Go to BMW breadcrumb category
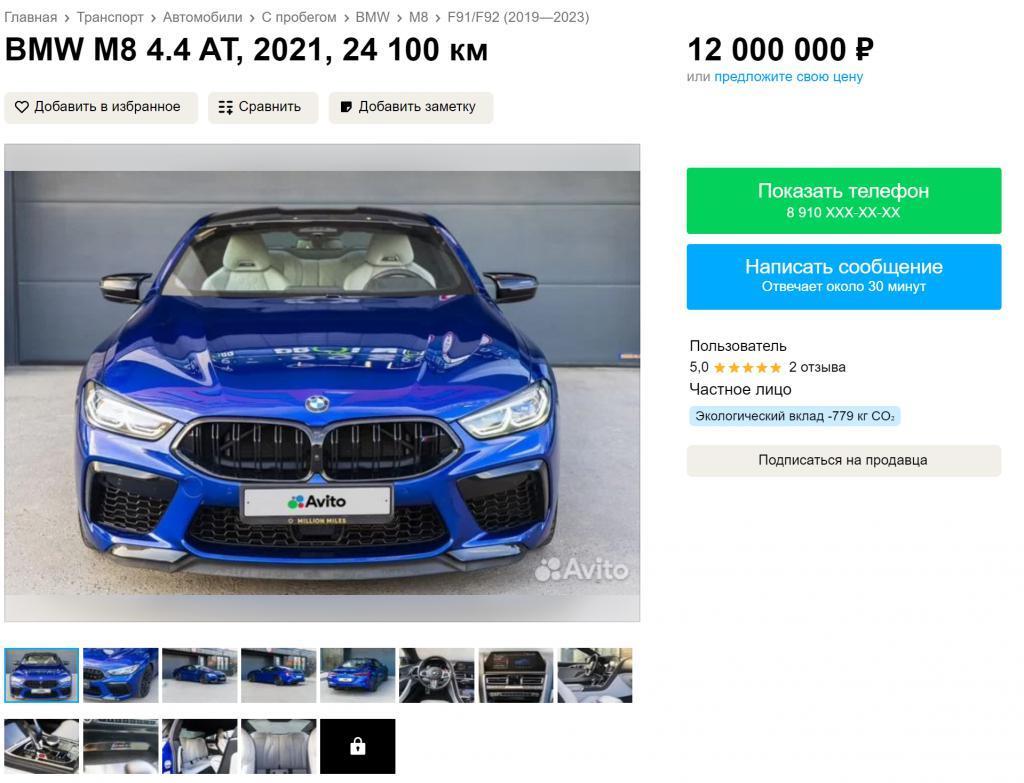The width and height of the screenshot is (1024, 783). pyautogui.click(x=372, y=18)
